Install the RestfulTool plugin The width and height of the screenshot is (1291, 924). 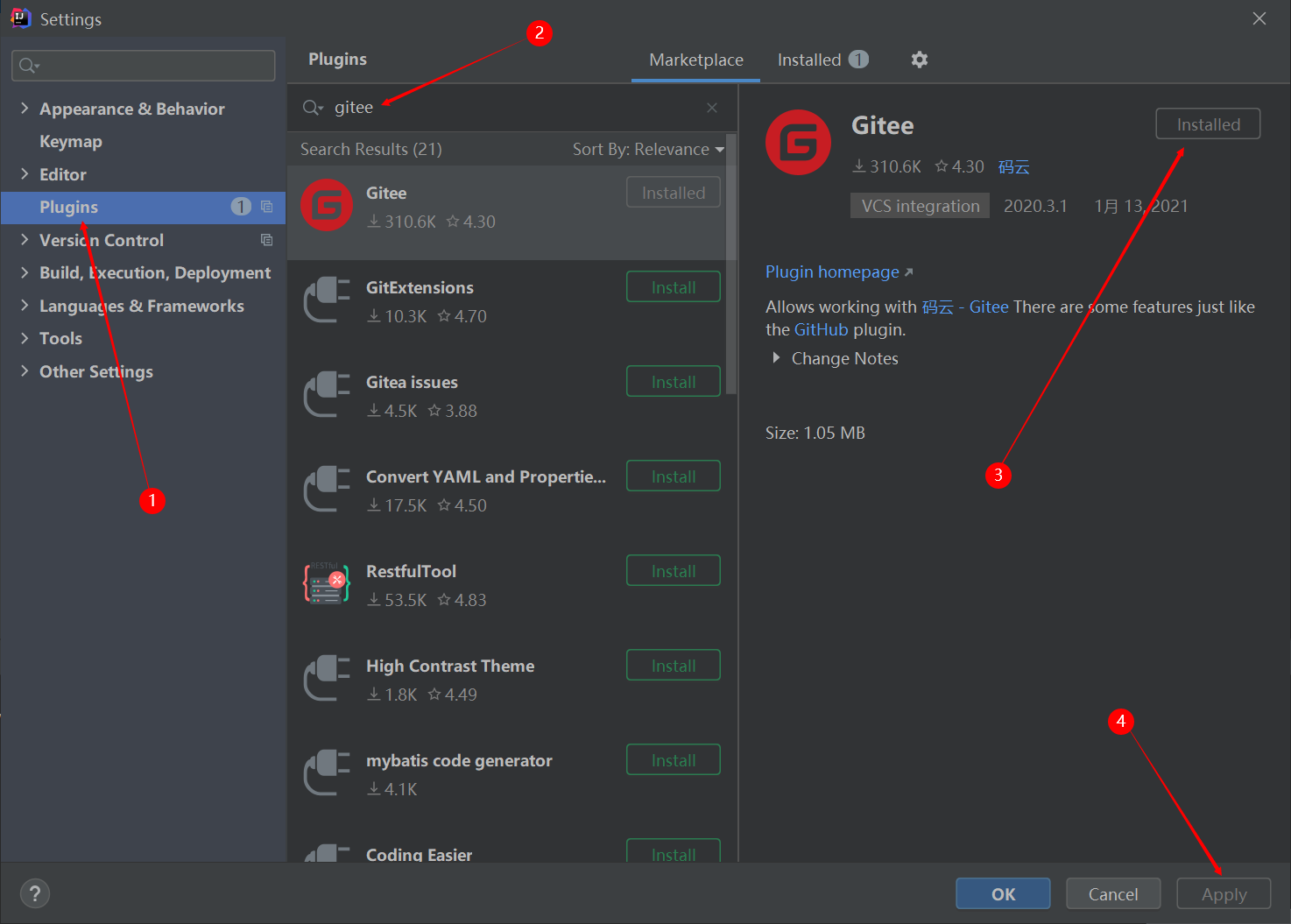[x=674, y=571]
